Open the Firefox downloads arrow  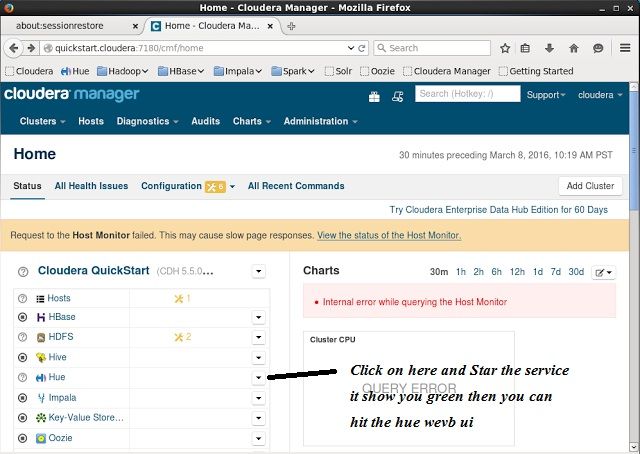pos(549,48)
